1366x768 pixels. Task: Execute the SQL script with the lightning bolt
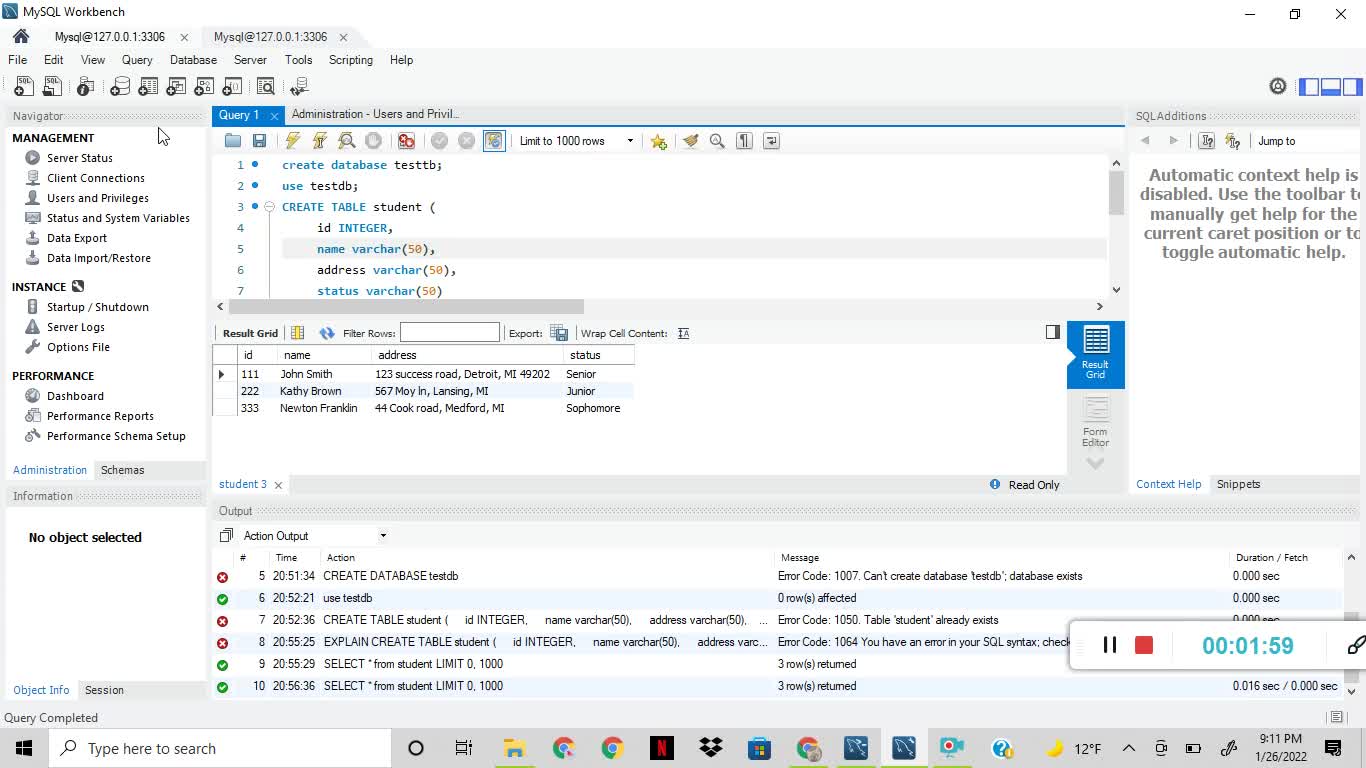(293, 141)
